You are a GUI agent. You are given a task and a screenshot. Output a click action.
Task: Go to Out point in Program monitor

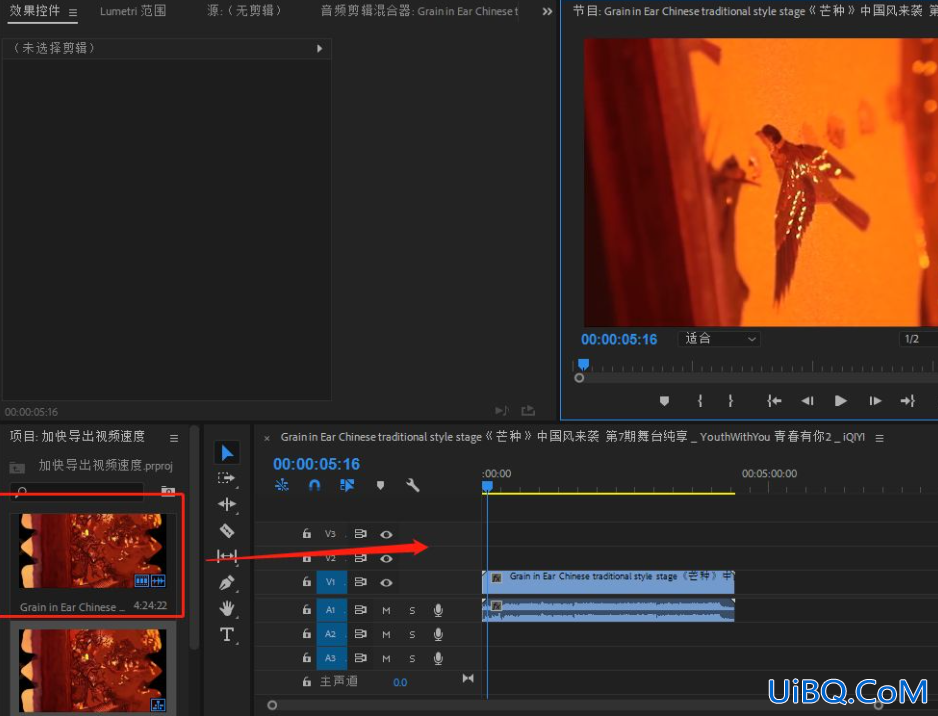907,401
